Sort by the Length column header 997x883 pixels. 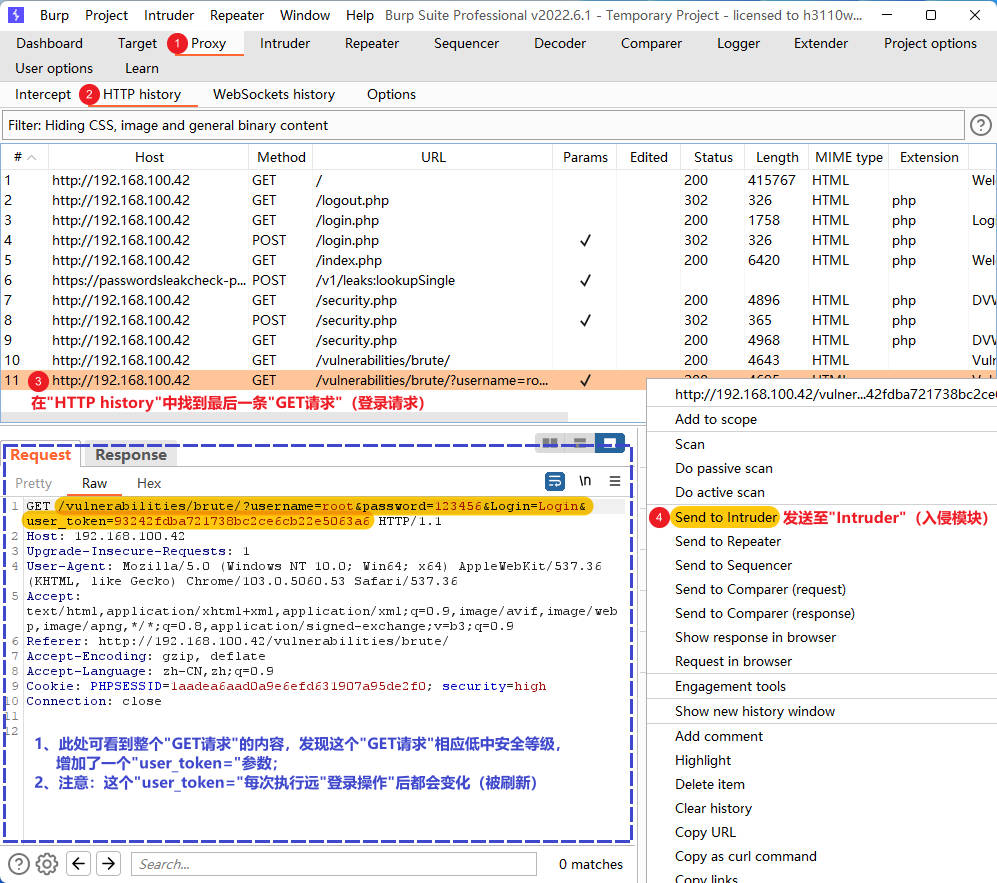[x=776, y=157]
